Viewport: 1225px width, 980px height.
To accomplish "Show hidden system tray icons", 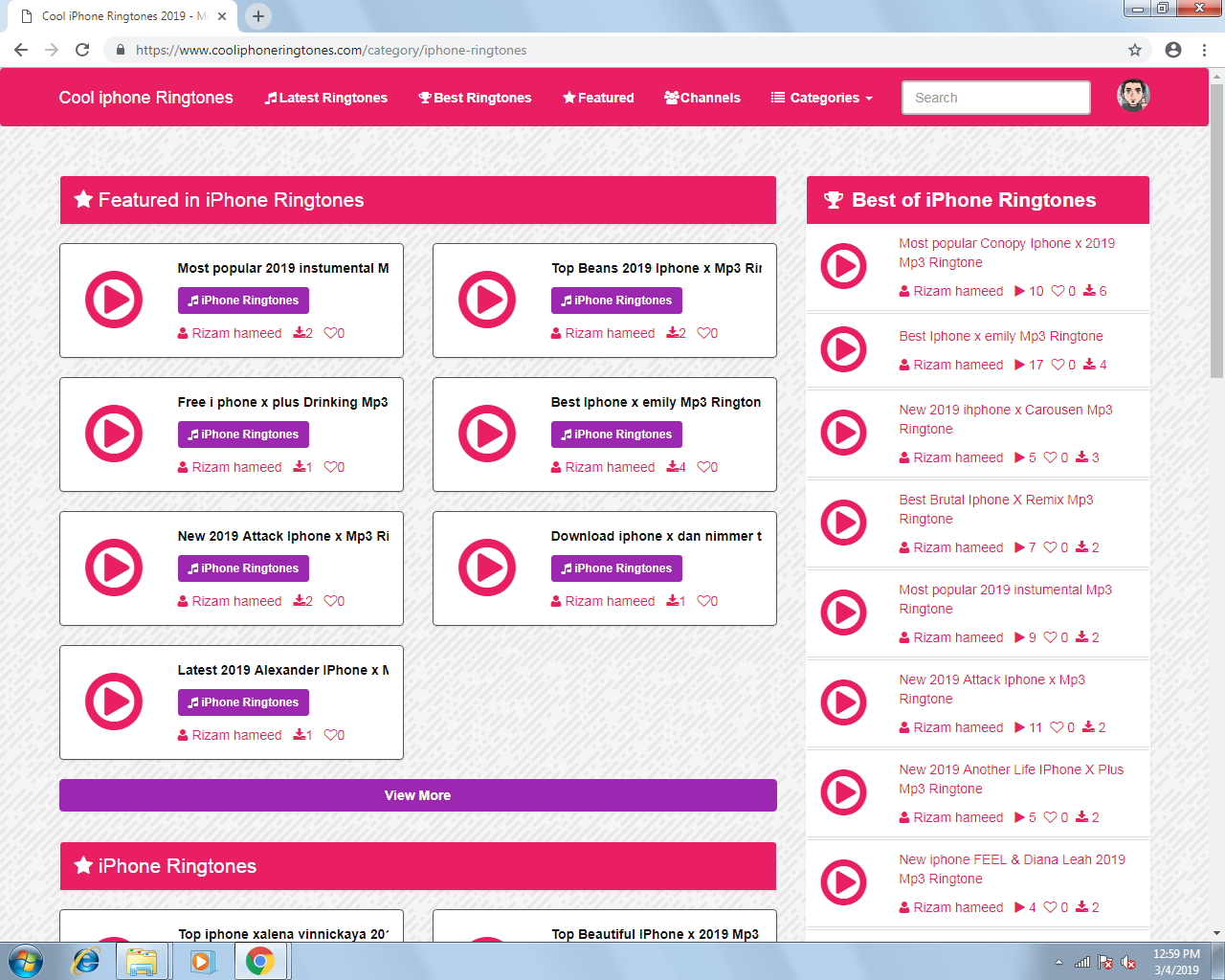I will coord(1058,962).
